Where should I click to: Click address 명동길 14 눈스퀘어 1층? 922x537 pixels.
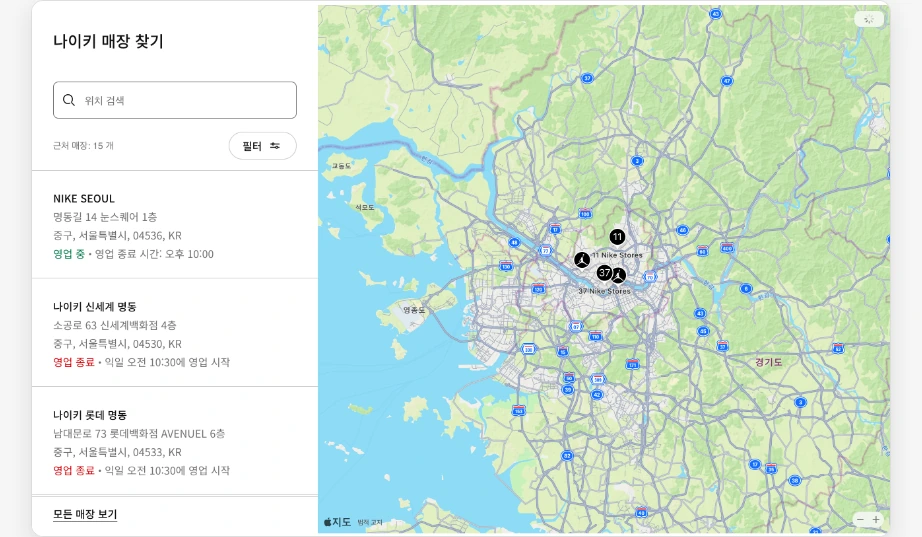pos(105,217)
